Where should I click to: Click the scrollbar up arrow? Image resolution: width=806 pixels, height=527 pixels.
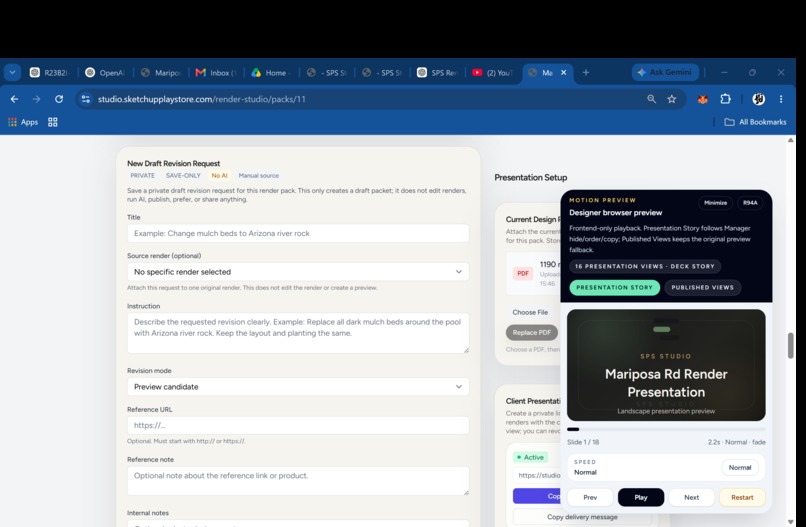tap(791, 140)
